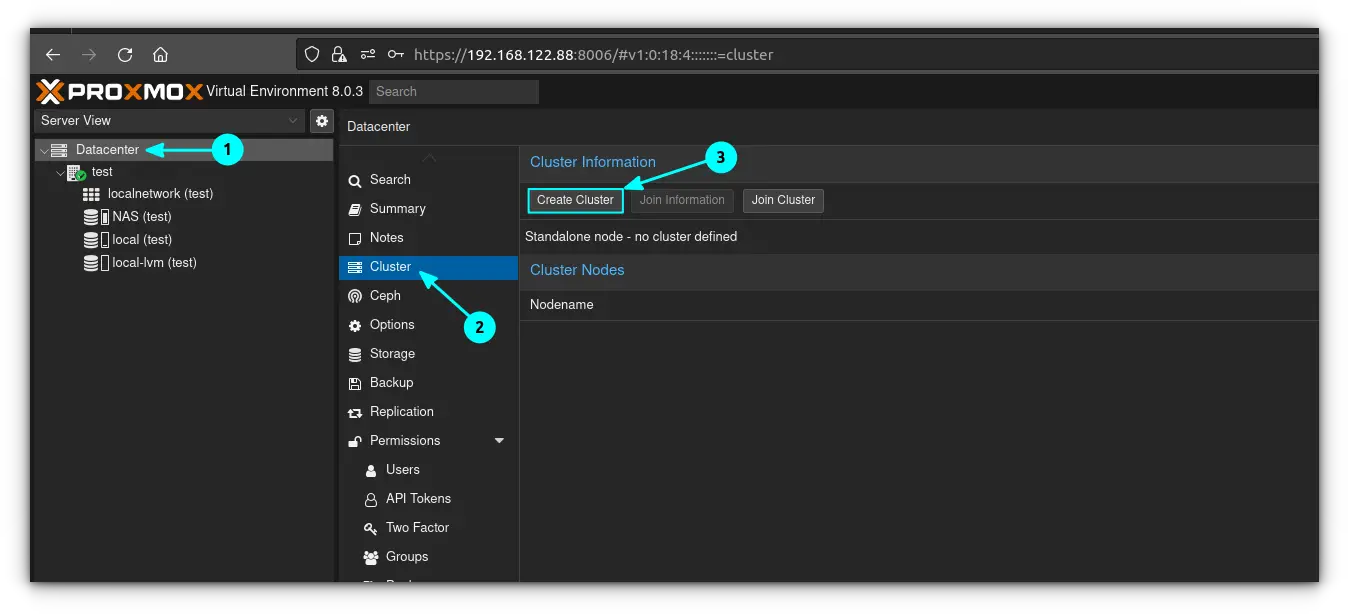Click the Backup icon in sidebar
Viewport: 1349px width, 614px height.
(x=355, y=382)
